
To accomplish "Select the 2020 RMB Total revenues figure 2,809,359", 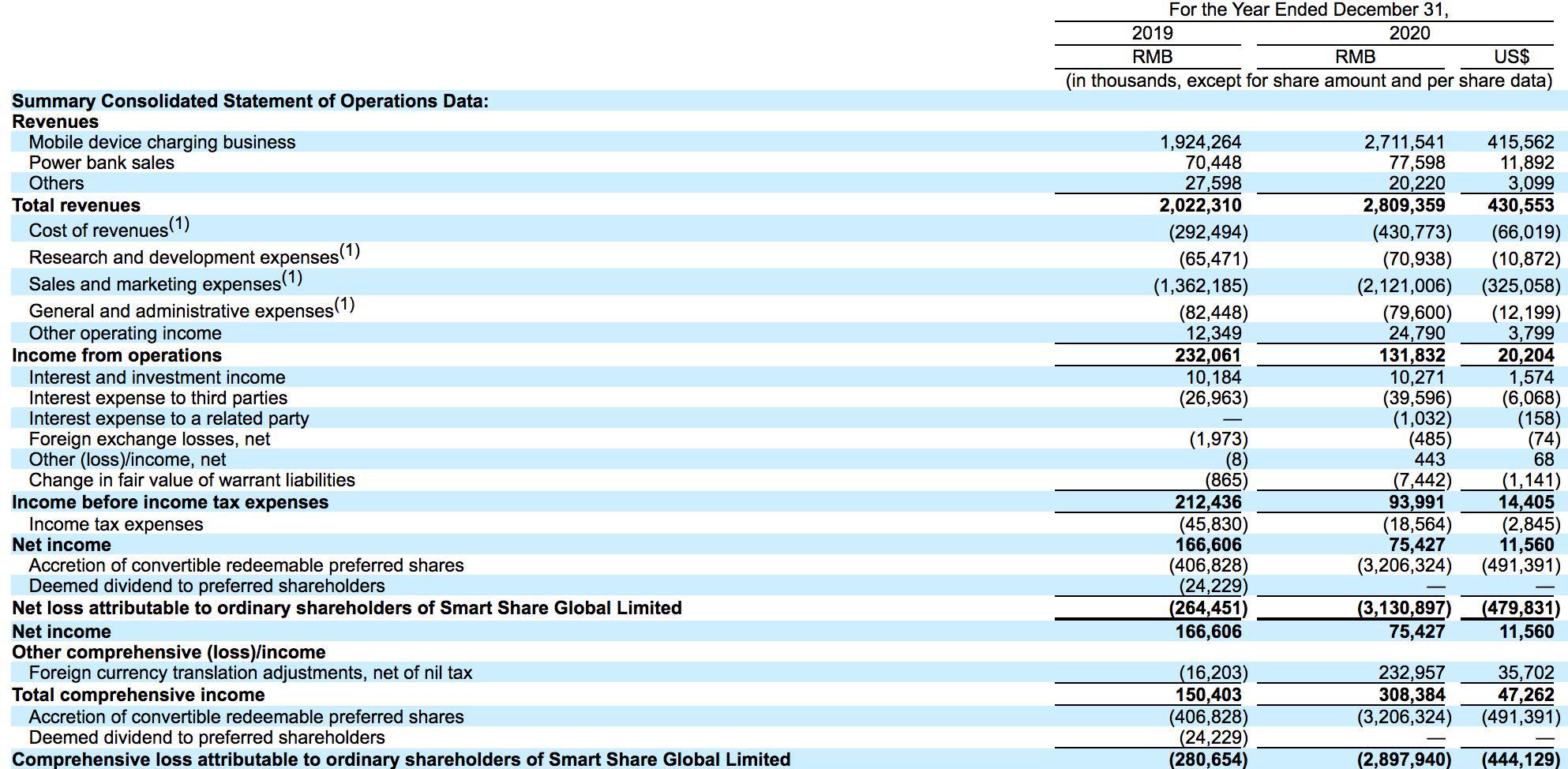I will (x=1404, y=205).
